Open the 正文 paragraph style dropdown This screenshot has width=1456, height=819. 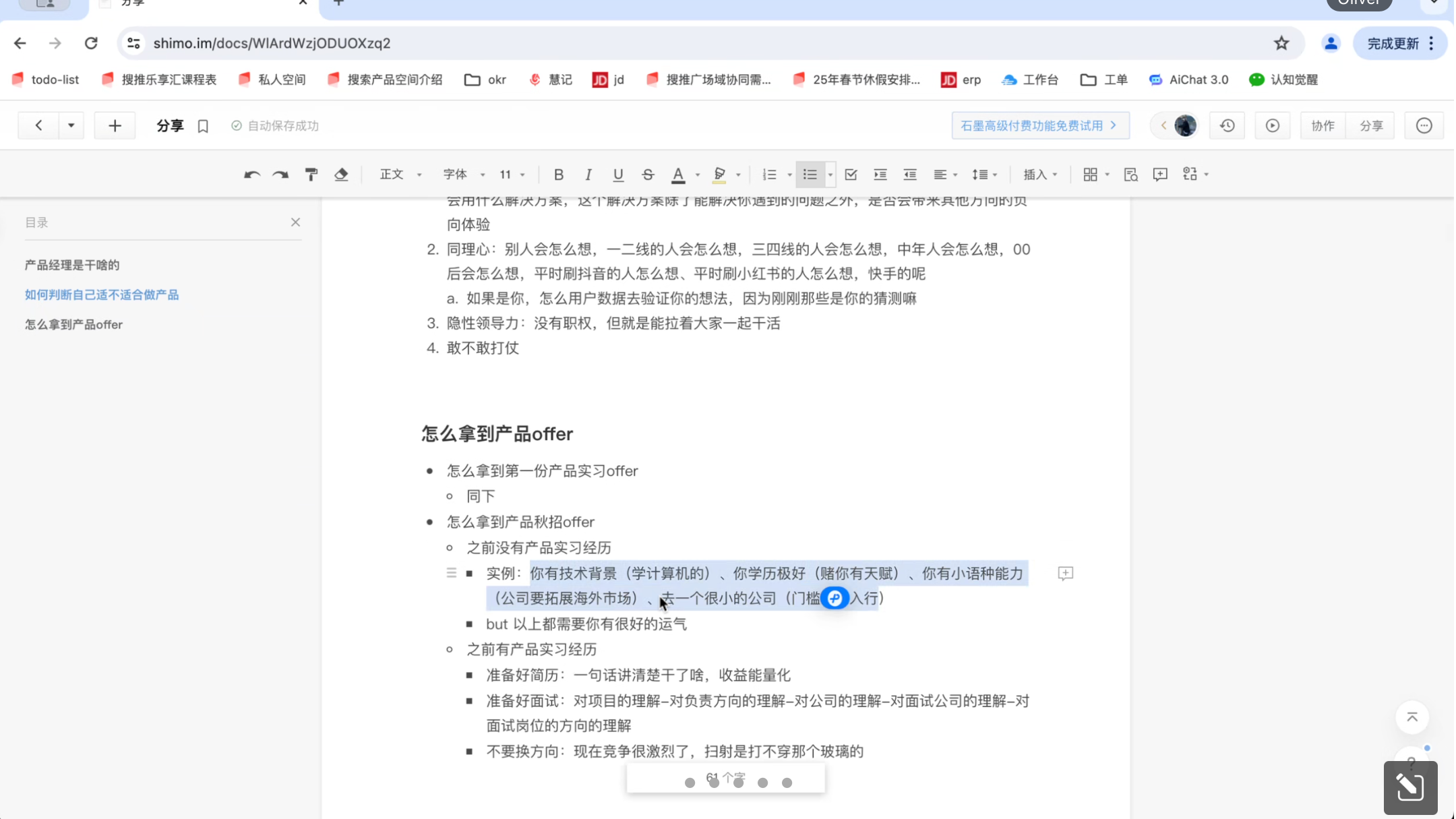point(400,175)
